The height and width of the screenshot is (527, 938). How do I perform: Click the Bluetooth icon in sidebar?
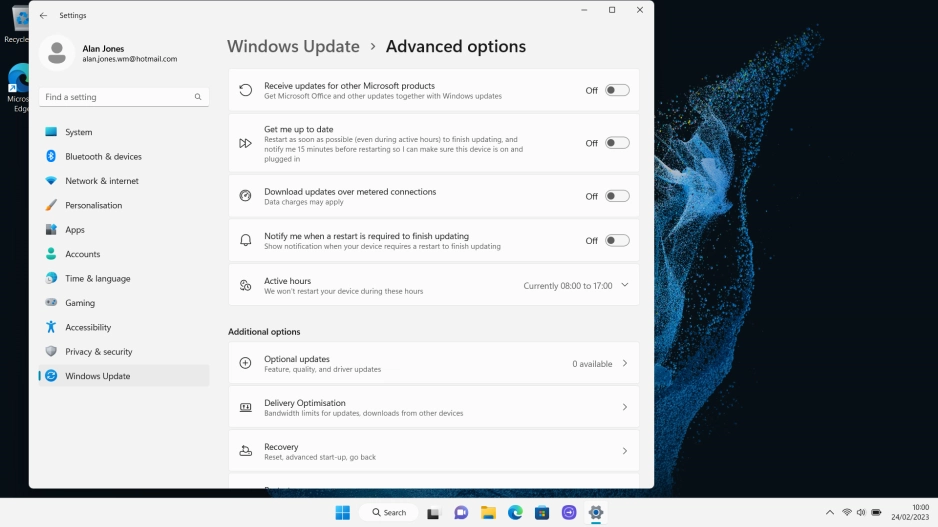pos(51,156)
